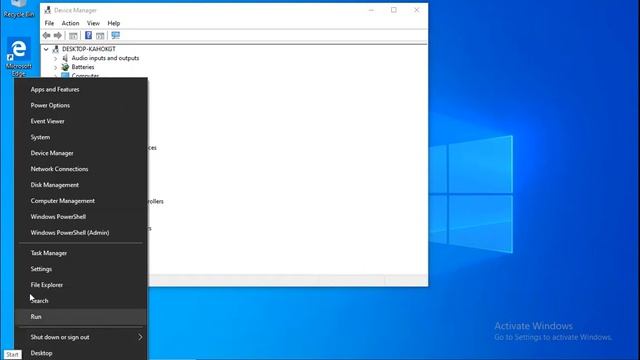Open Settings from the context menu

coord(81,269)
